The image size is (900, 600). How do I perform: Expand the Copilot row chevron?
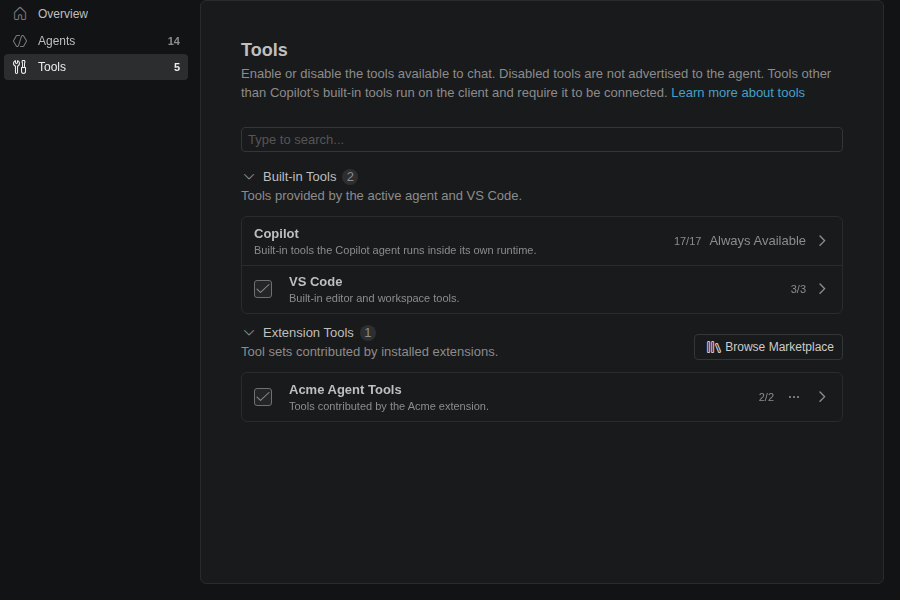[822, 241]
